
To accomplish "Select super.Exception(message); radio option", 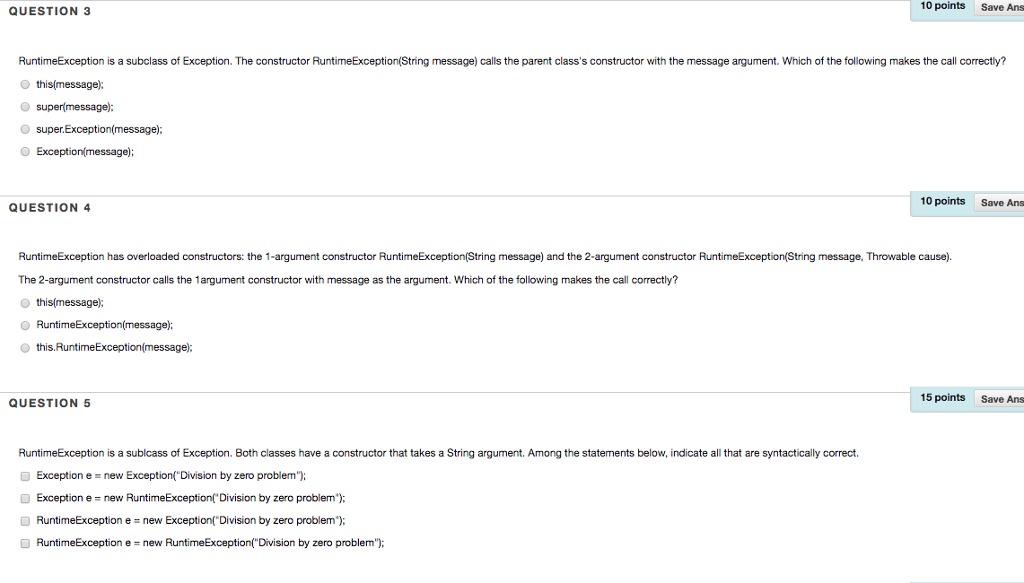I will (x=25, y=129).
